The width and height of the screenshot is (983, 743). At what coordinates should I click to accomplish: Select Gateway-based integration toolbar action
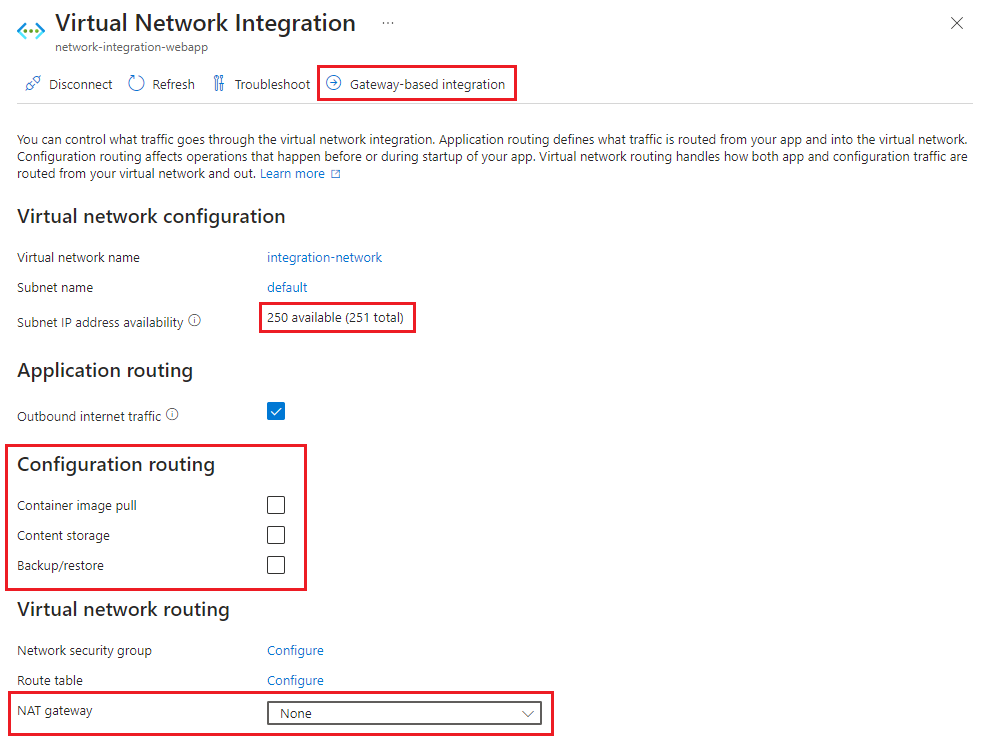click(417, 83)
